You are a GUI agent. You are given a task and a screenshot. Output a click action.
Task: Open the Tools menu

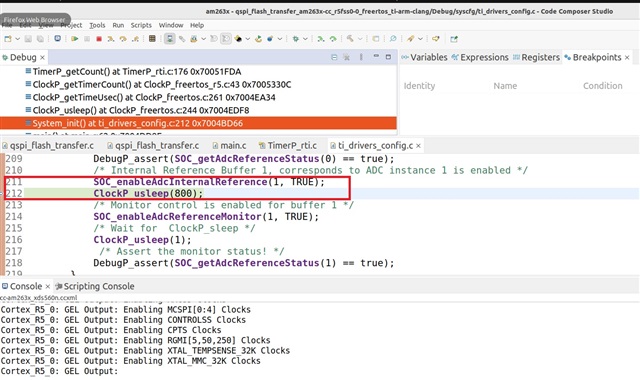pos(97,25)
